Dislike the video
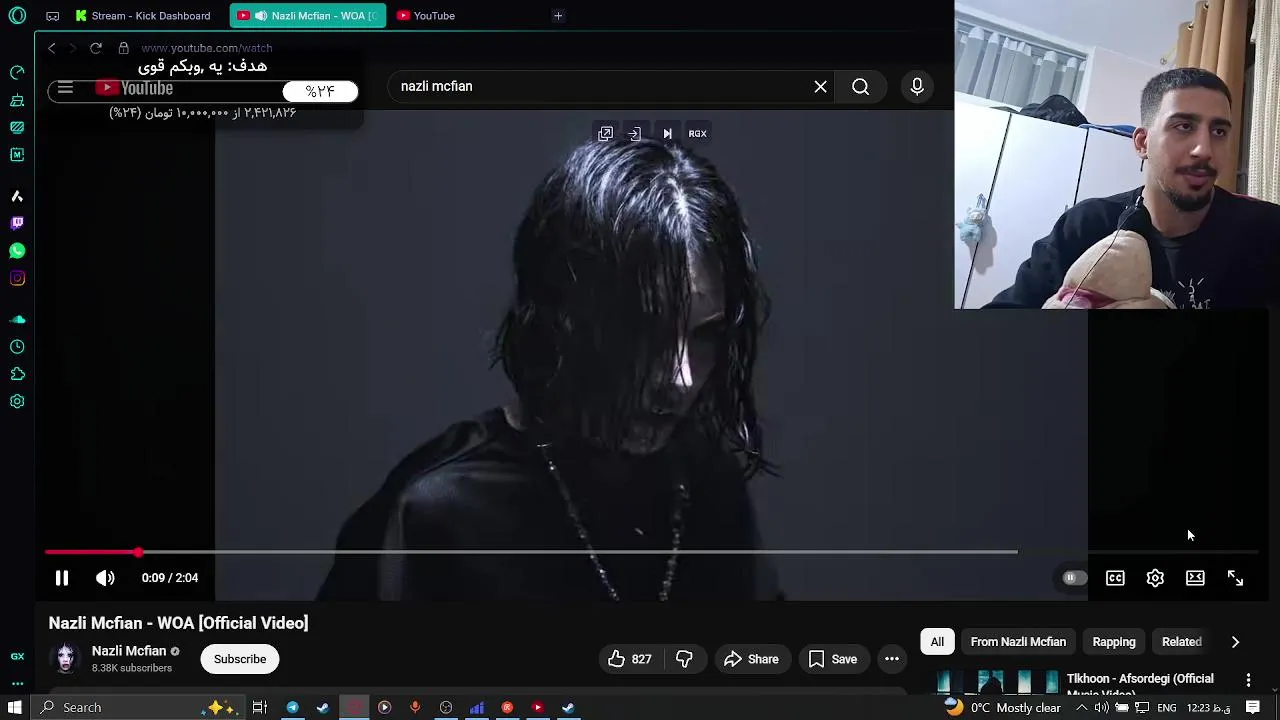This screenshot has width=1280, height=720. (684, 659)
